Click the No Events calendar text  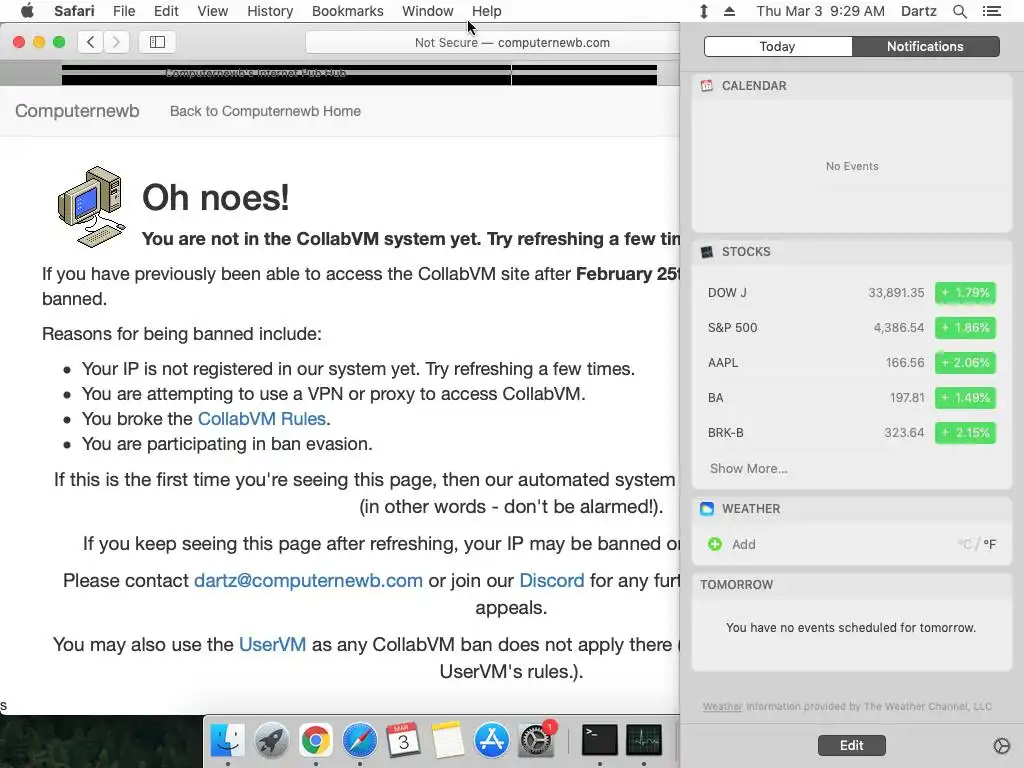852,167
